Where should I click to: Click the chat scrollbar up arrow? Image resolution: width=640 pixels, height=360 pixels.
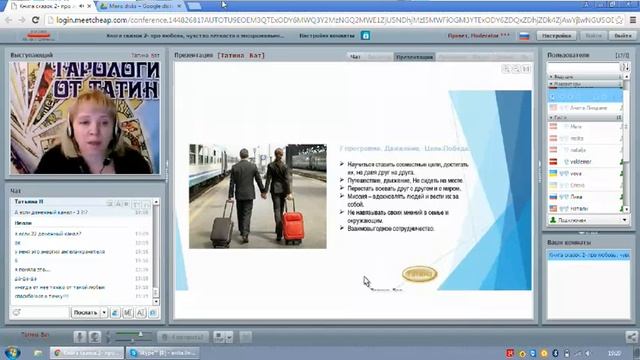click(156, 202)
